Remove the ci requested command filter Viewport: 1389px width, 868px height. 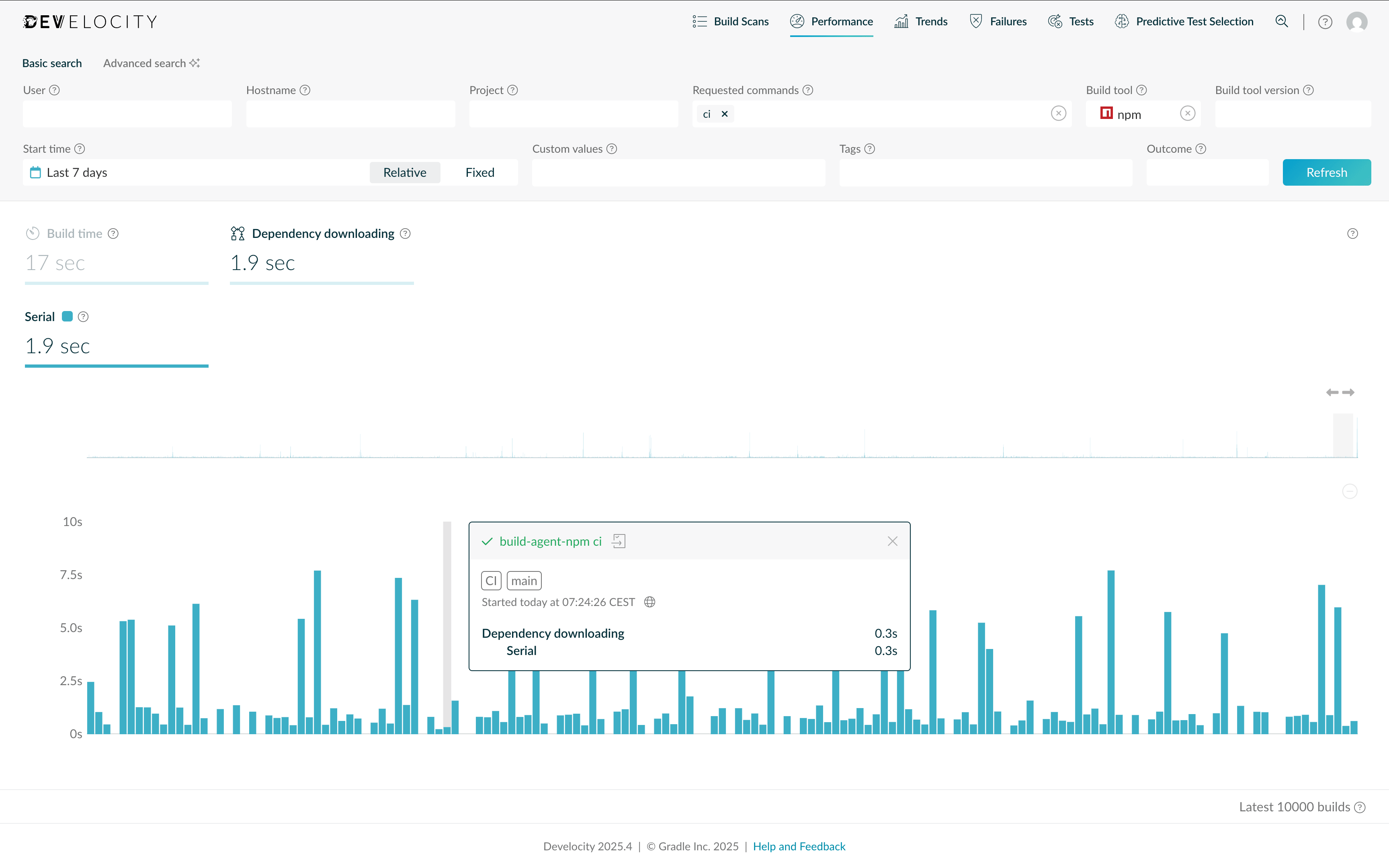724,114
